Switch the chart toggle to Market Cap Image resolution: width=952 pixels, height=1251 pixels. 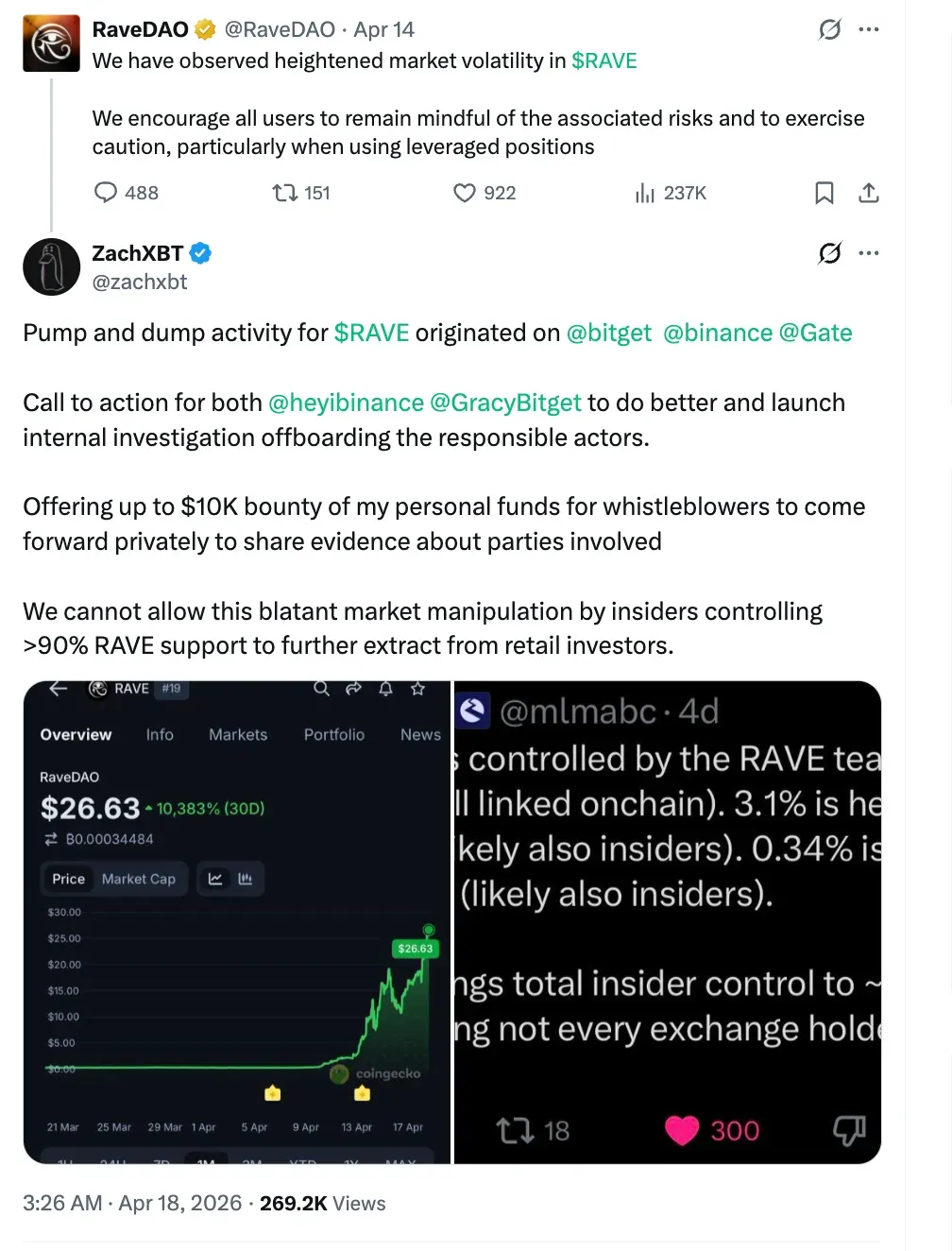138,879
